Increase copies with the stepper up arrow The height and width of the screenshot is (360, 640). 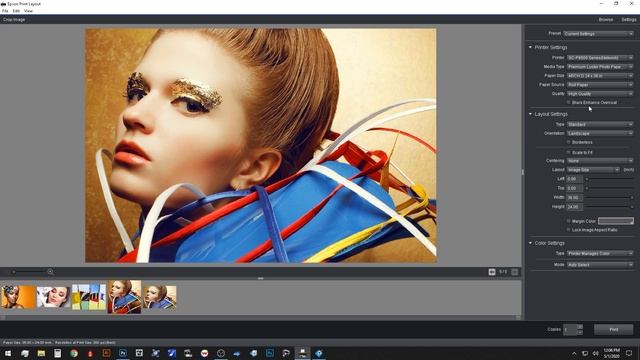click(580, 327)
